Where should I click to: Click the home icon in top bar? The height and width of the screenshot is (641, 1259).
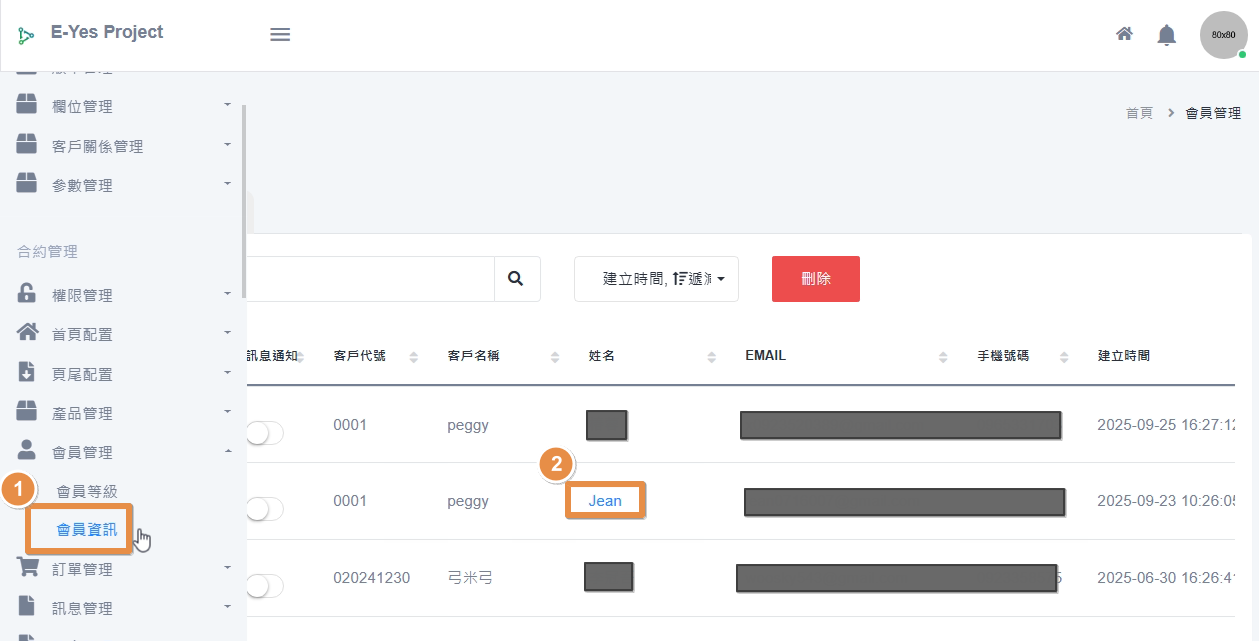tap(1124, 34)
